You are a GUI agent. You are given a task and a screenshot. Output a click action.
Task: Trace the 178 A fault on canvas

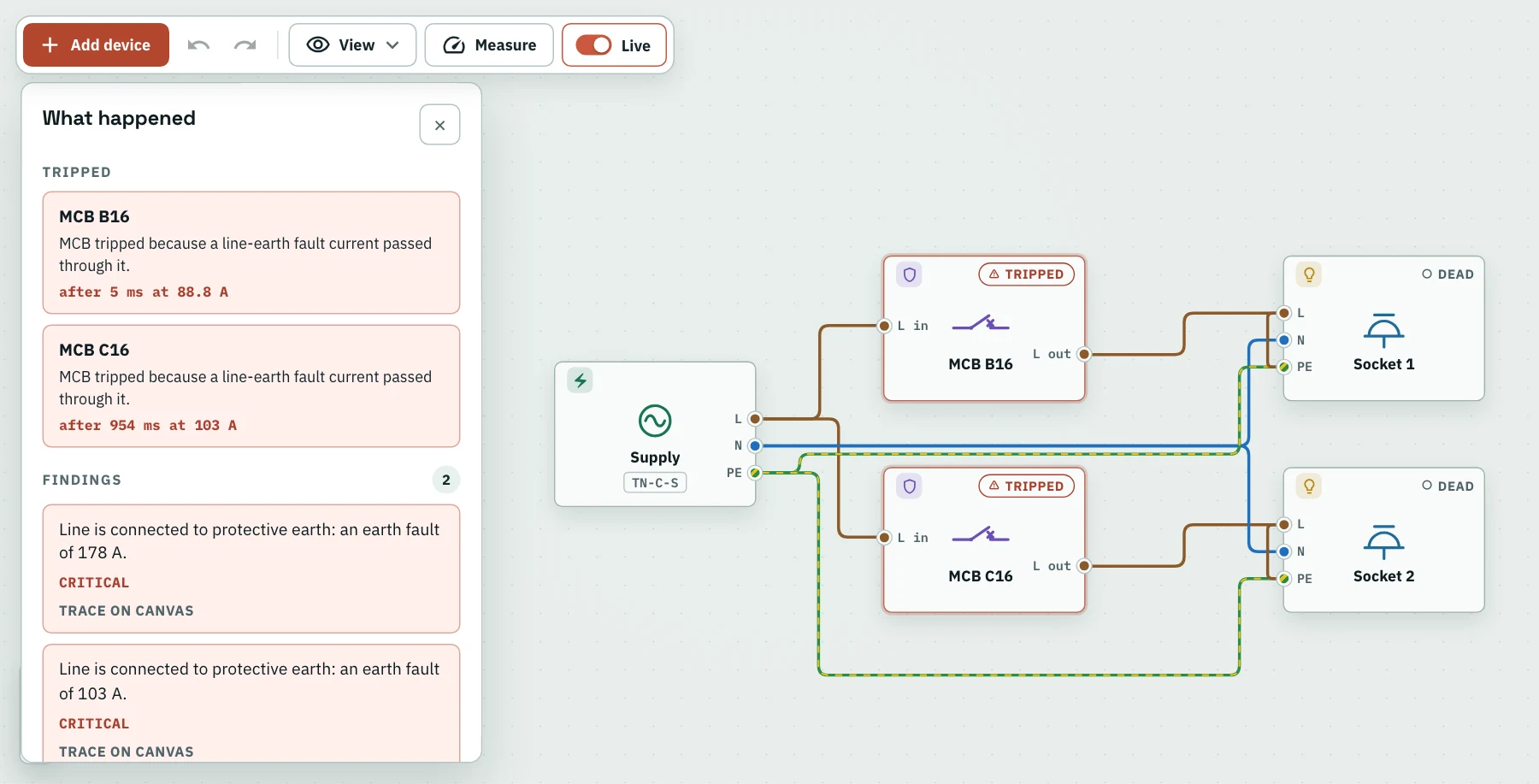tap(127, 610)
